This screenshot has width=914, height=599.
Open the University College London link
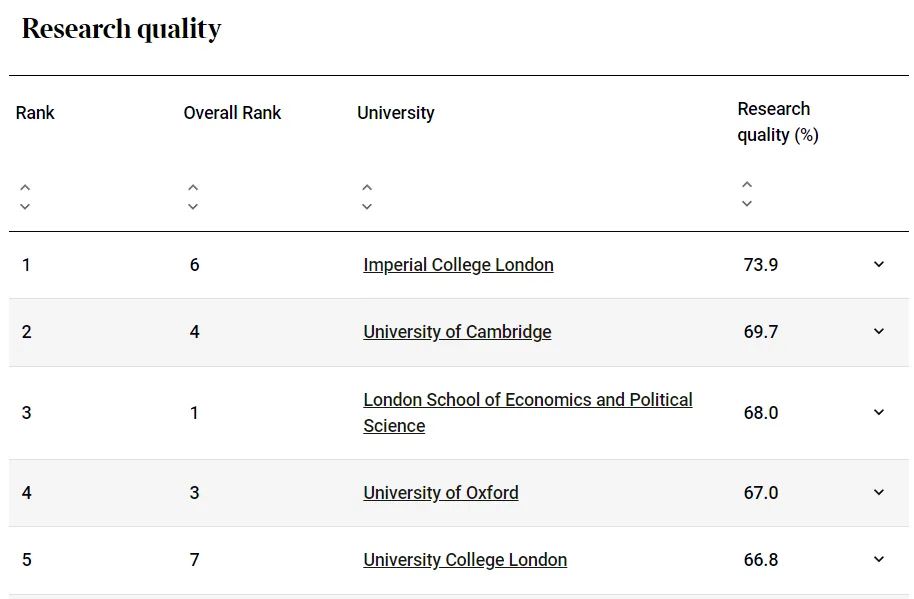[x=465, y=560]
